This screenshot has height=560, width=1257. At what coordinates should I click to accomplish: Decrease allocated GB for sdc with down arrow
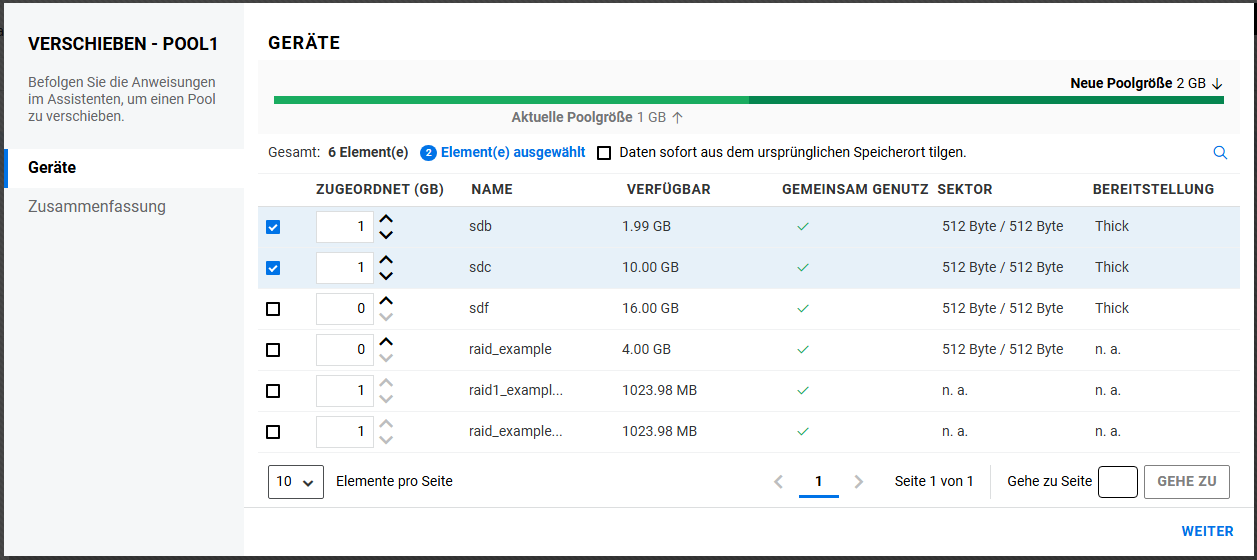pyautogui.click(x=386, y=276)
